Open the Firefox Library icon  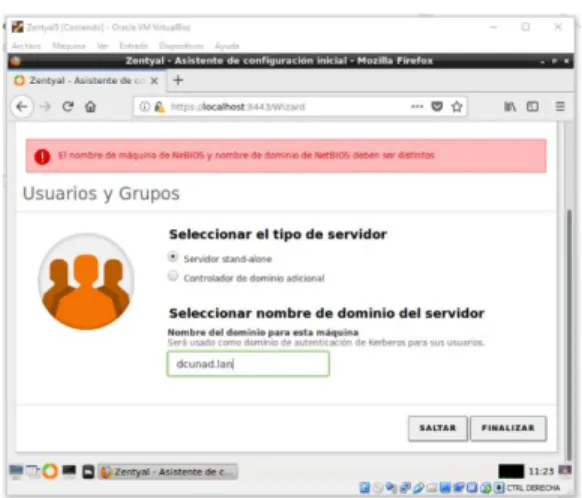pyautogui.click(x=510, y=107)
